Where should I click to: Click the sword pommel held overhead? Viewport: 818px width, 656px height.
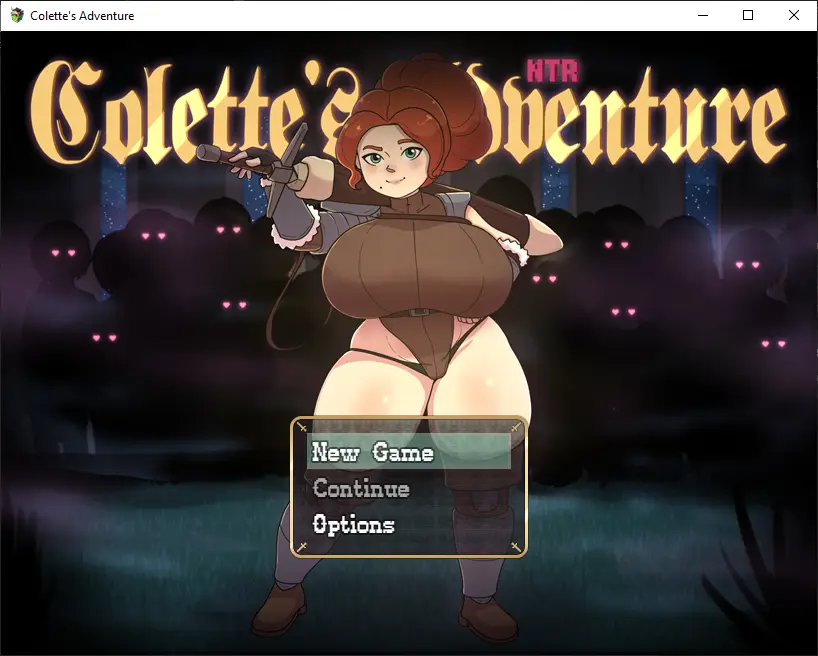tap(209, 153)
